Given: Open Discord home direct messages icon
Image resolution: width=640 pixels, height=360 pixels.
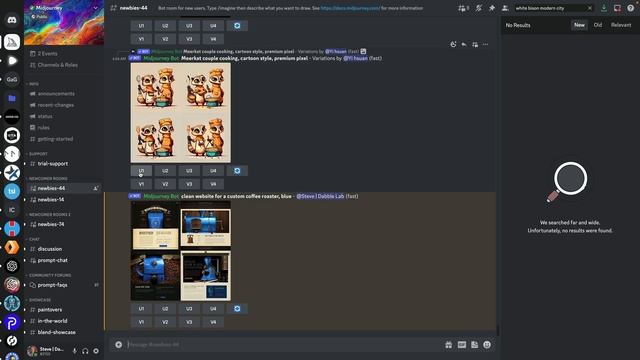Looking at the screenshot, I should pos(12,20).
